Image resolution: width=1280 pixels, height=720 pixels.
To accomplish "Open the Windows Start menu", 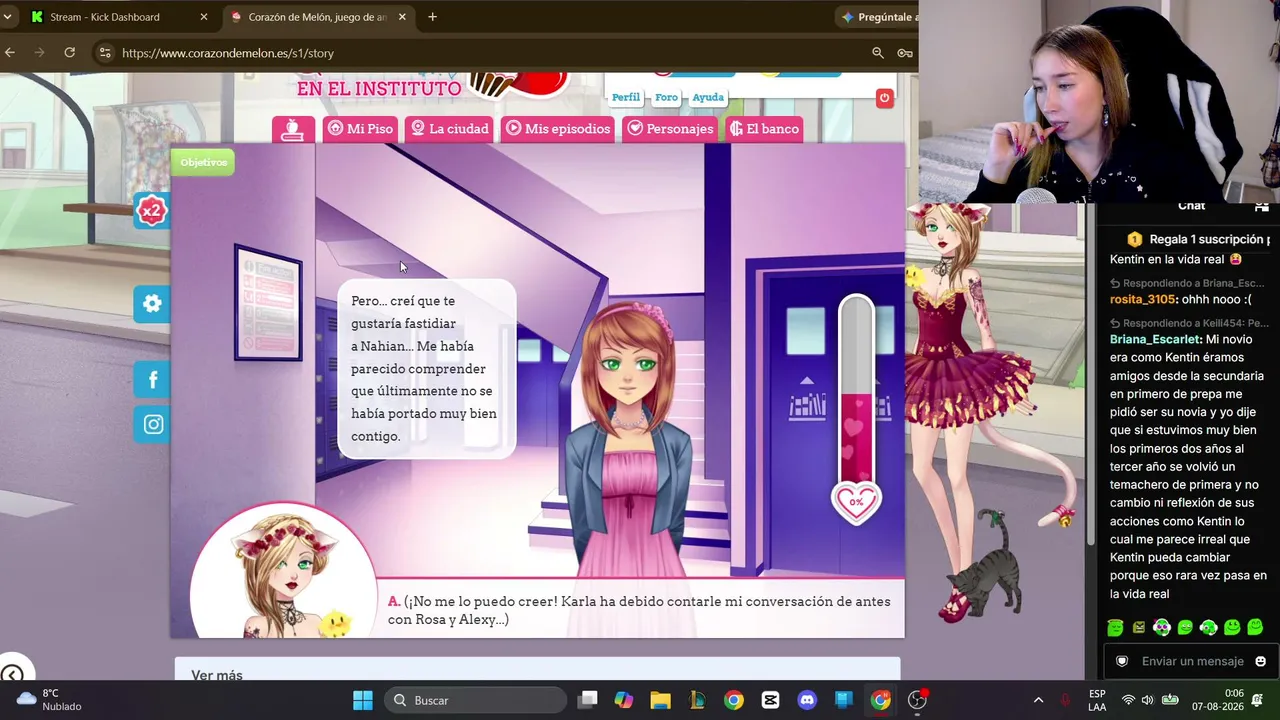I will point(363,700).
